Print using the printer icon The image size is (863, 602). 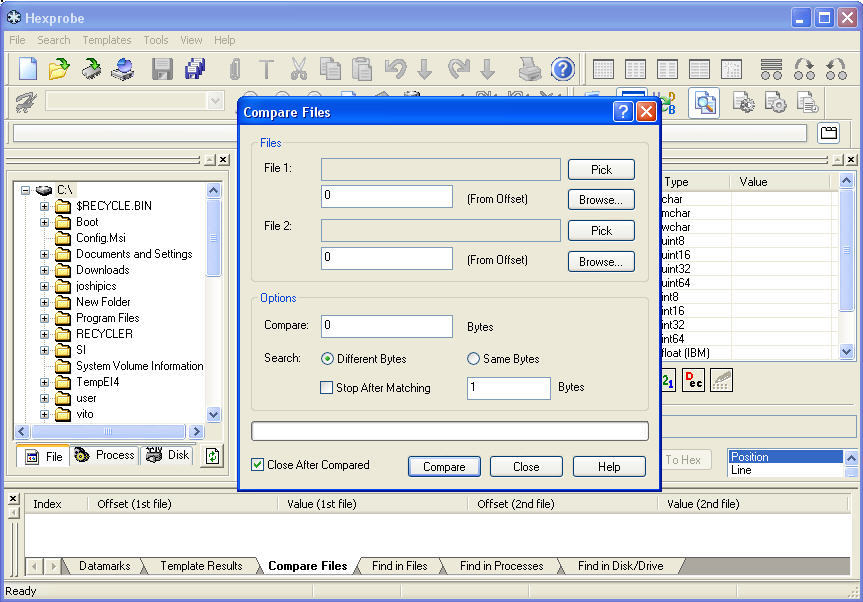point(529,69)
